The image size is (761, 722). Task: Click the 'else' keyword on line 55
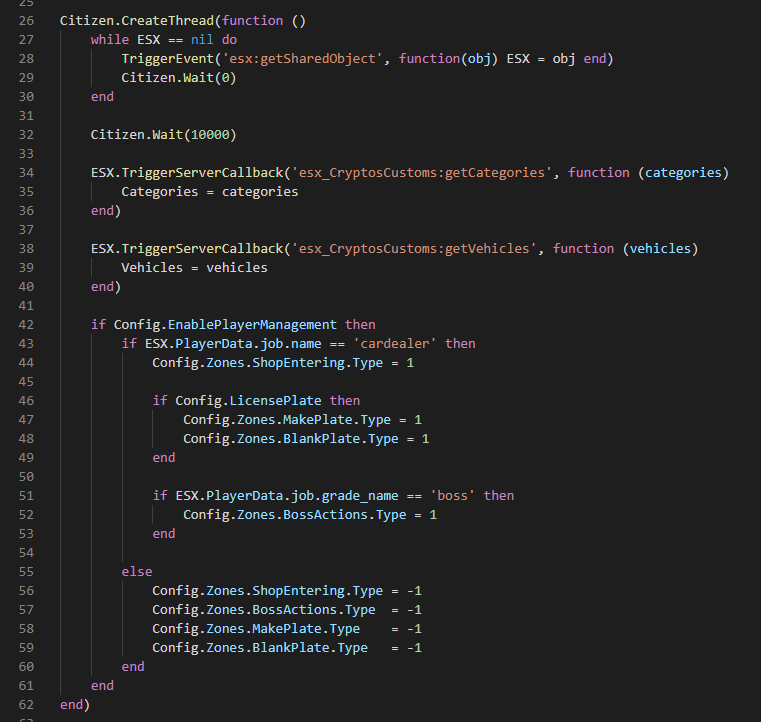pyautogui.click(x=137, y=572)
